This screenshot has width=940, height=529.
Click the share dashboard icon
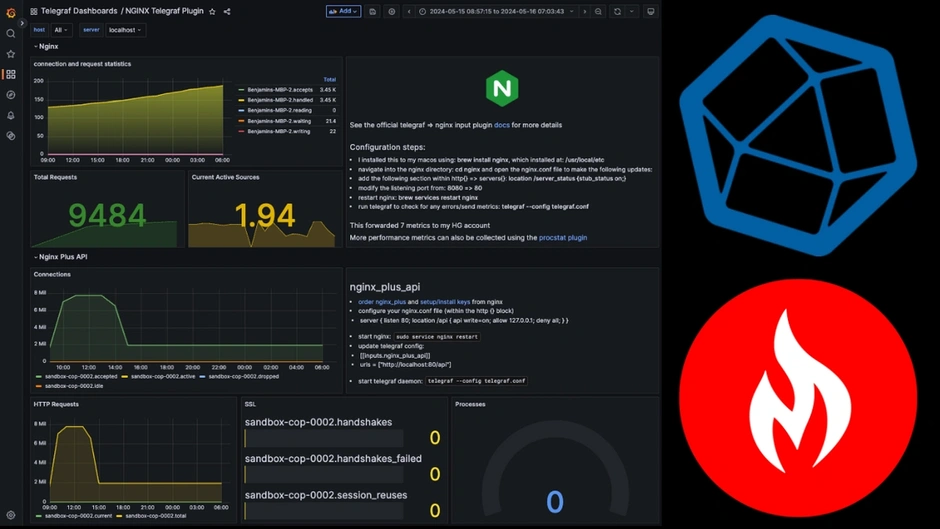coord(227,12)
